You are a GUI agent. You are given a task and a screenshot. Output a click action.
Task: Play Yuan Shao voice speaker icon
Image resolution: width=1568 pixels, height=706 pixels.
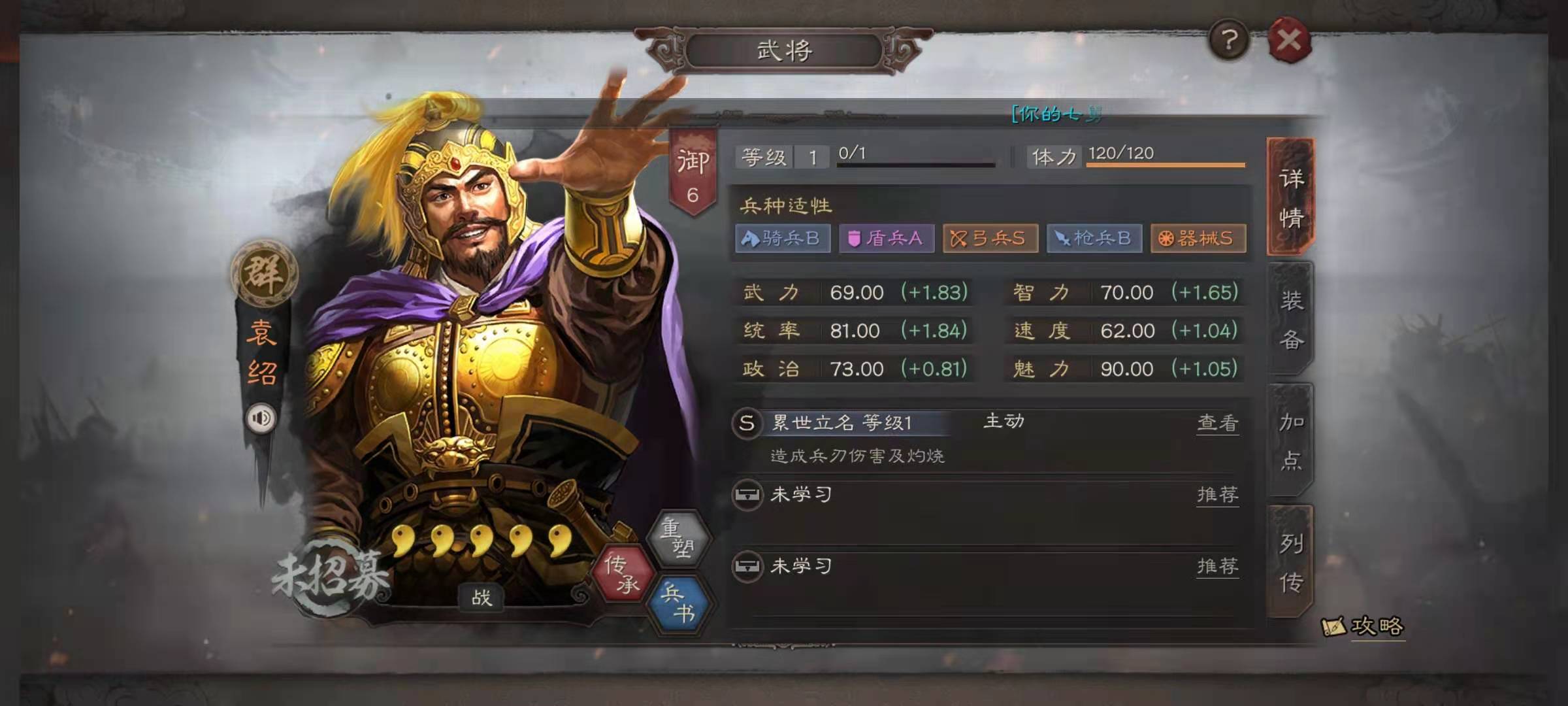[x=261, y=418]
